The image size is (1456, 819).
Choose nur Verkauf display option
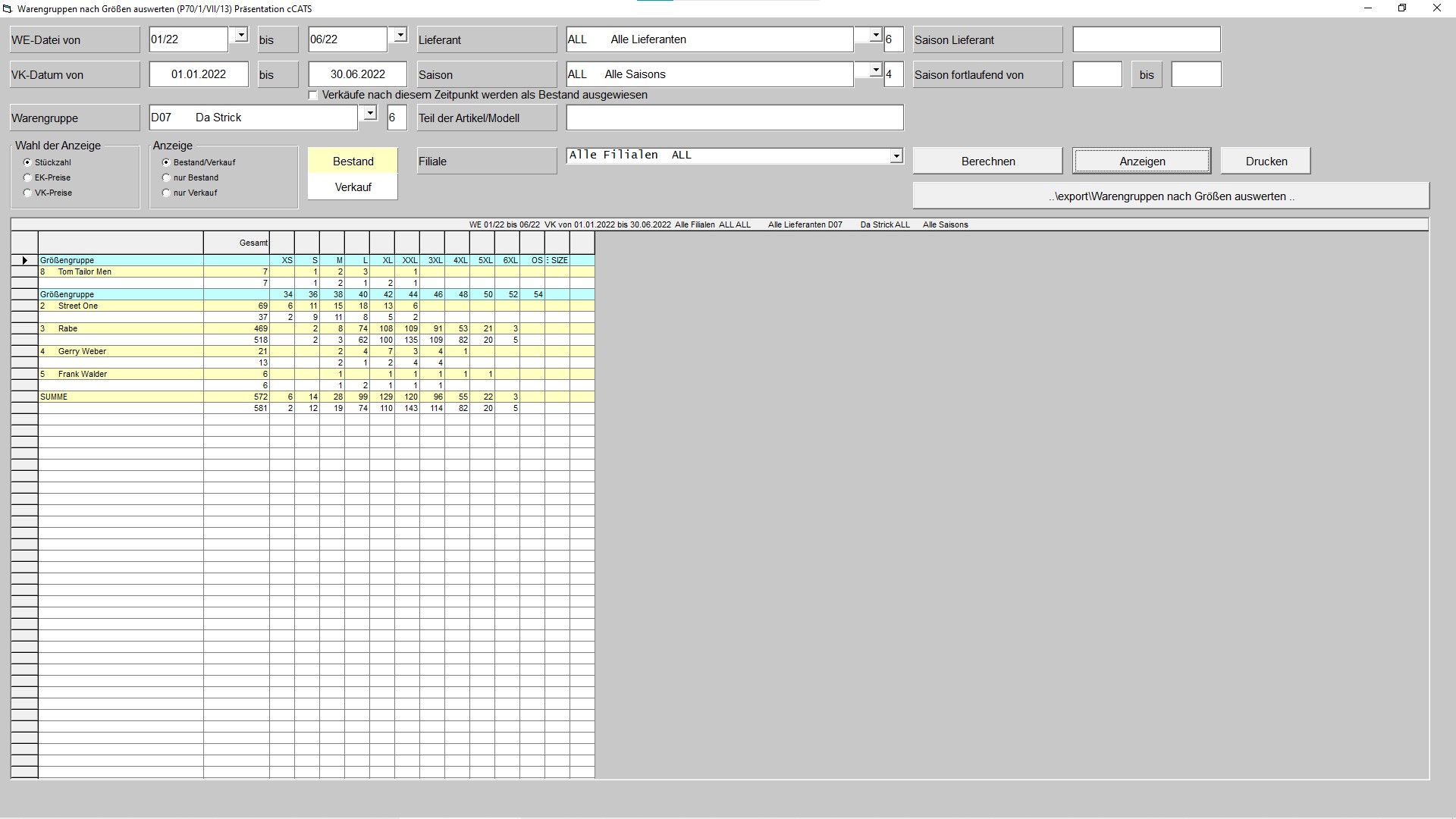(x=167, y=192)
